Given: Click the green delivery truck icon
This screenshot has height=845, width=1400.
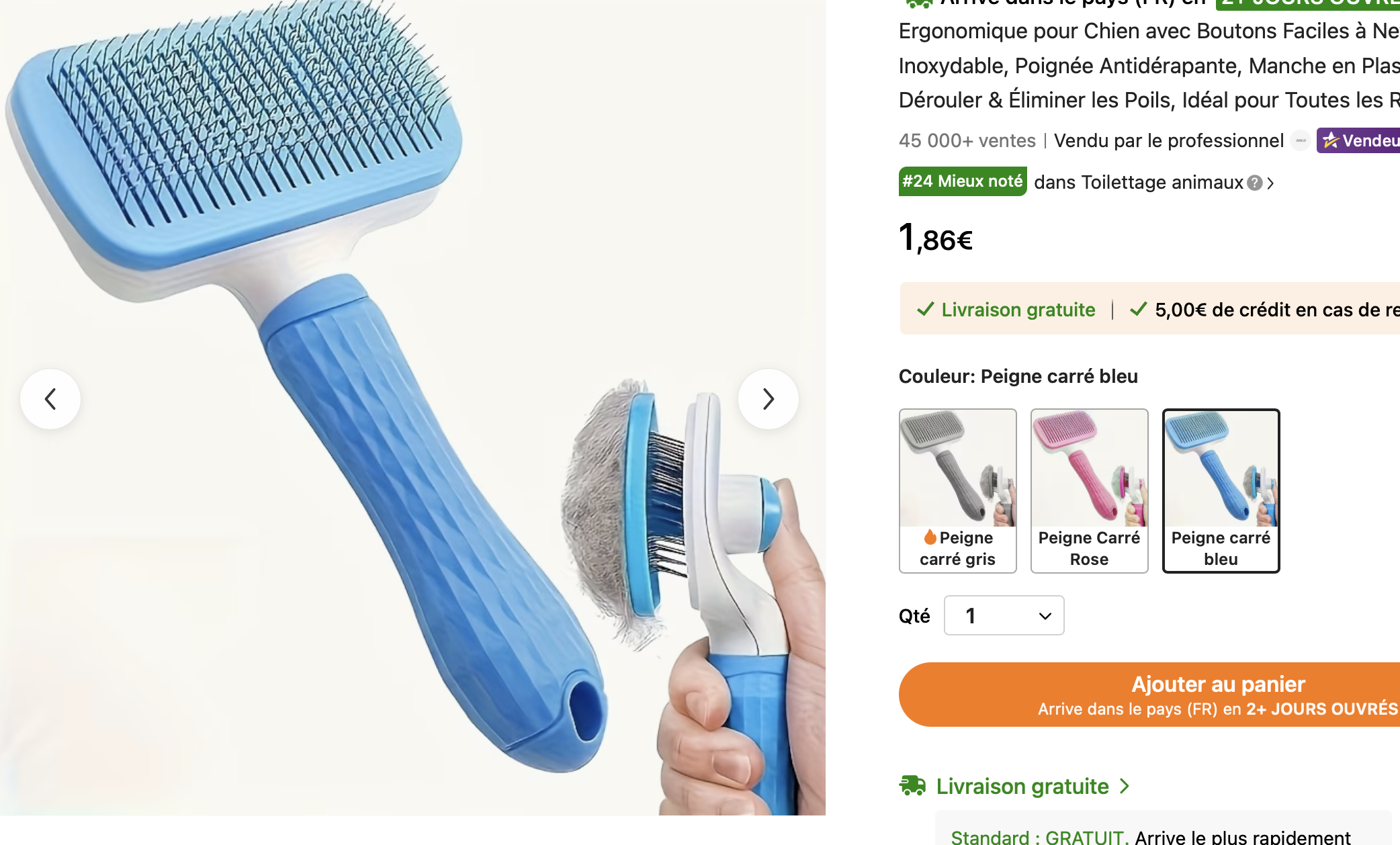Looking at the screenshot, I should coord(913,785).
